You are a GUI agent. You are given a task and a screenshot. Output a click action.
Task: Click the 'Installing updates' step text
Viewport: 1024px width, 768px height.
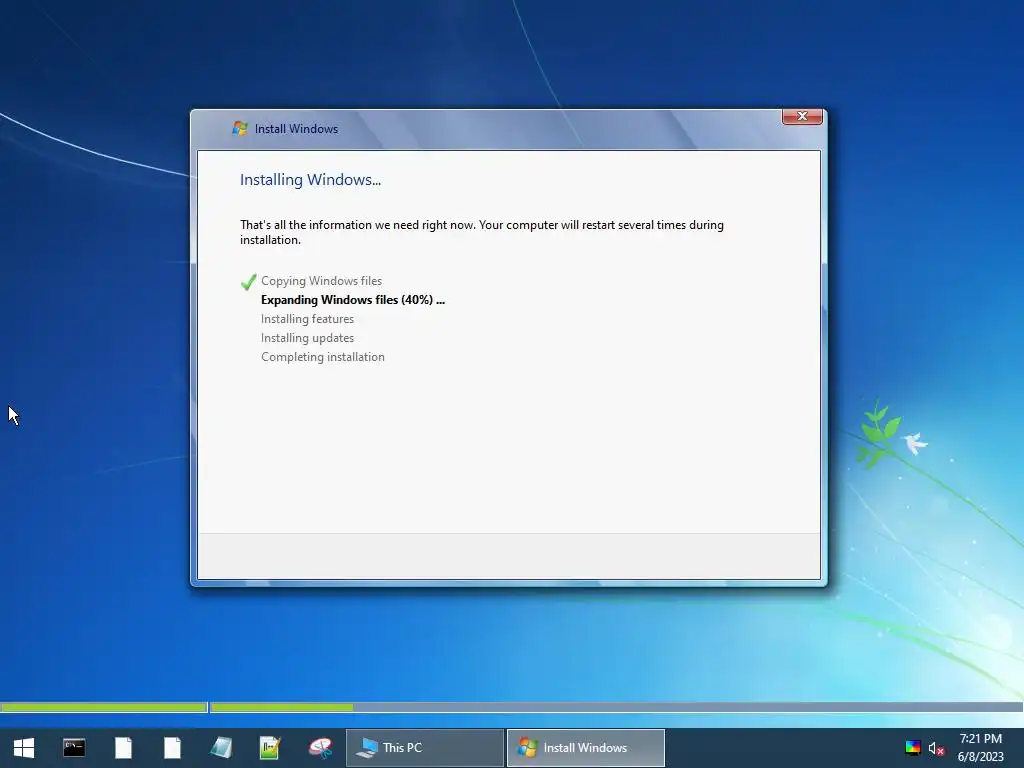point(308,338)
